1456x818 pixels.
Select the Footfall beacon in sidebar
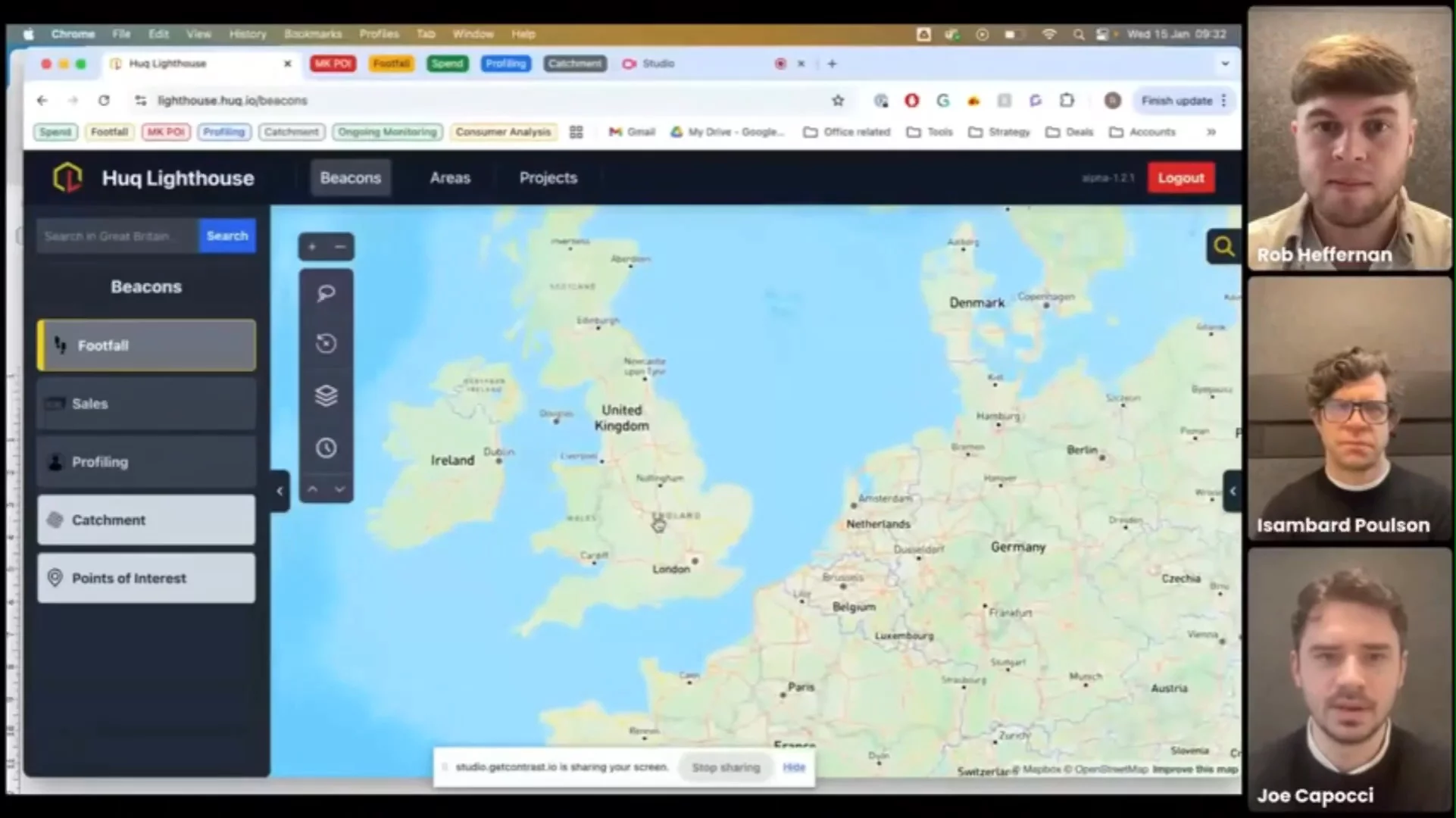[x=146, y=345]
